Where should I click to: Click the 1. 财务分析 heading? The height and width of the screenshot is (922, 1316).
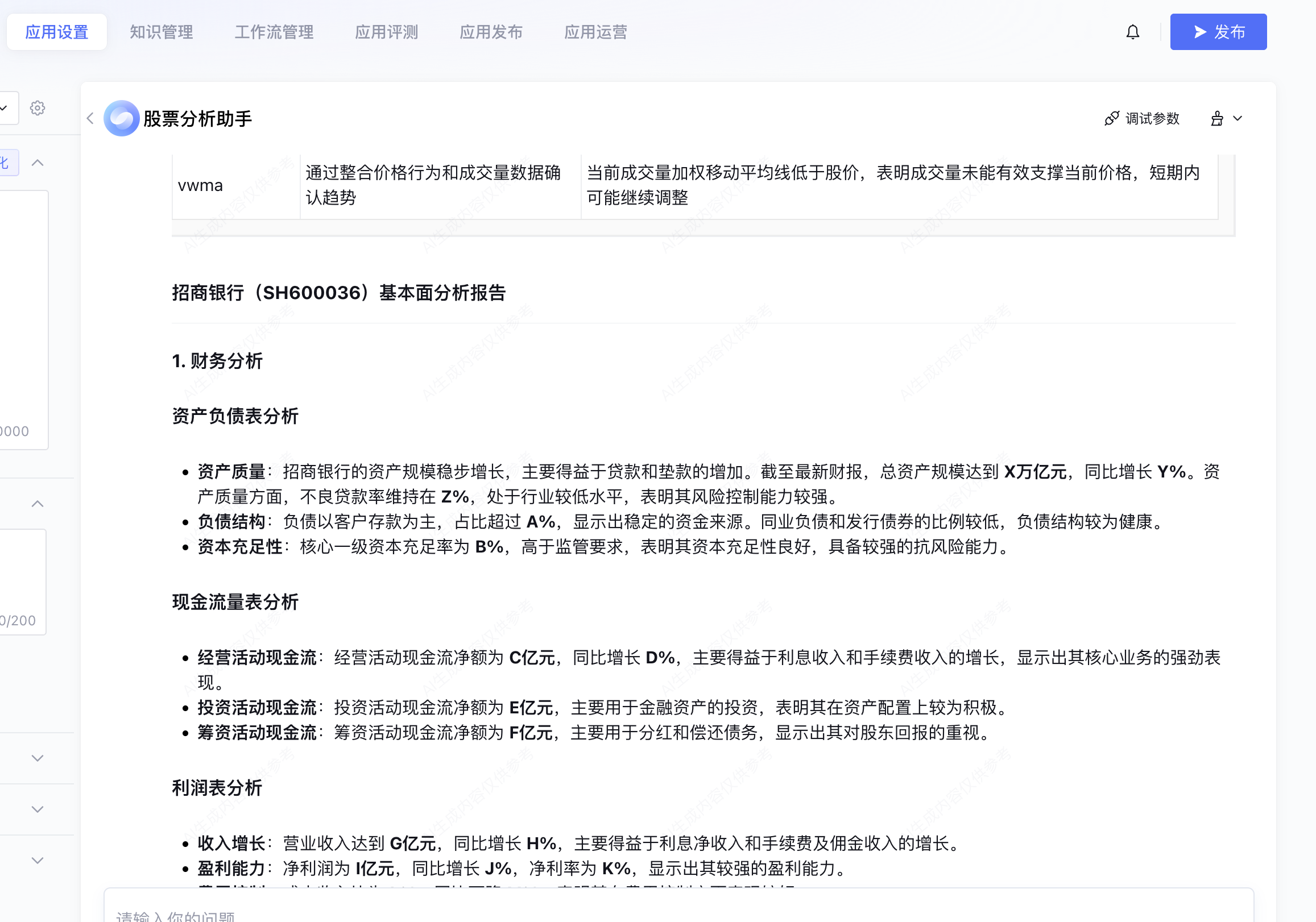coord(217,361)
